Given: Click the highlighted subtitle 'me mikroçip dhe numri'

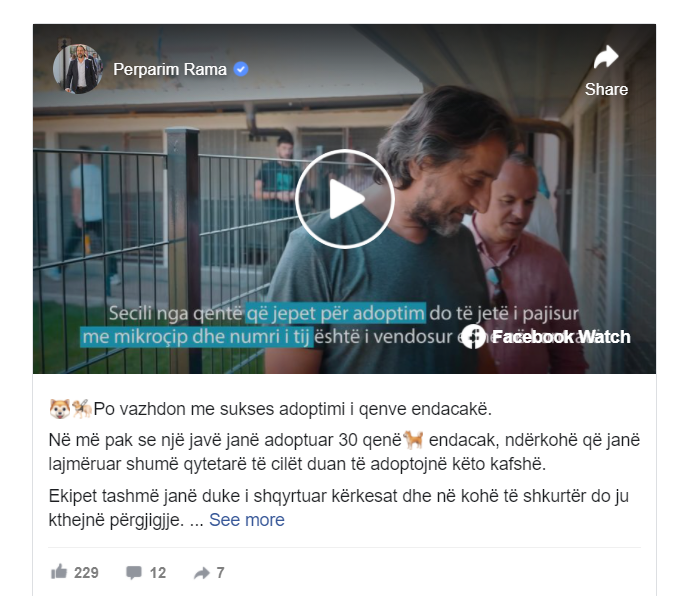Looking at the screenshot, I should point(196,336).
